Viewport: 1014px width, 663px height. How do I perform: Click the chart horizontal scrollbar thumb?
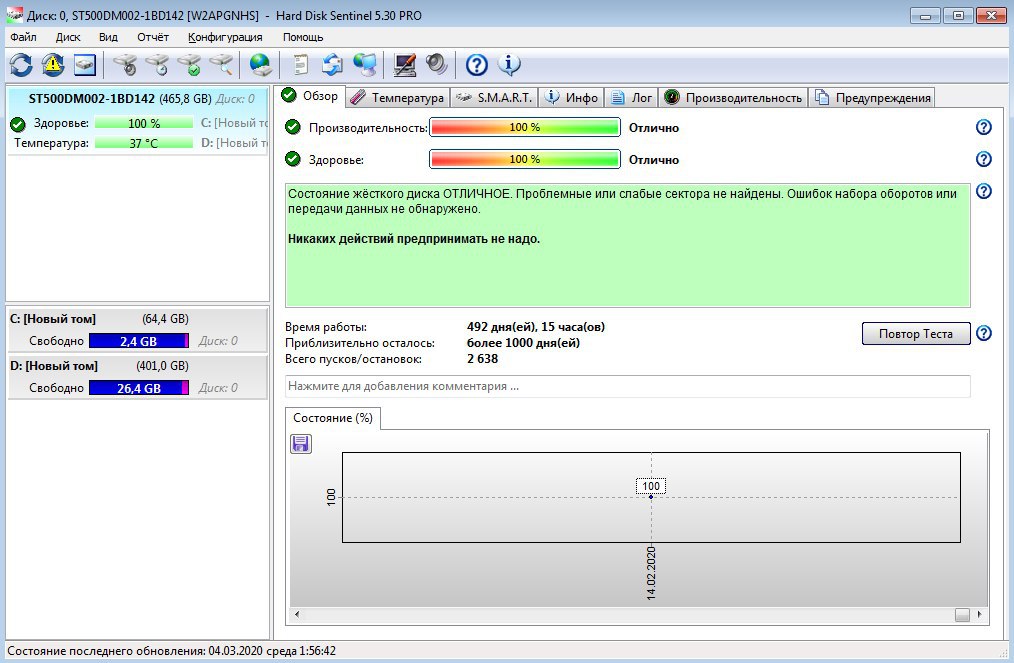[962, 614]
